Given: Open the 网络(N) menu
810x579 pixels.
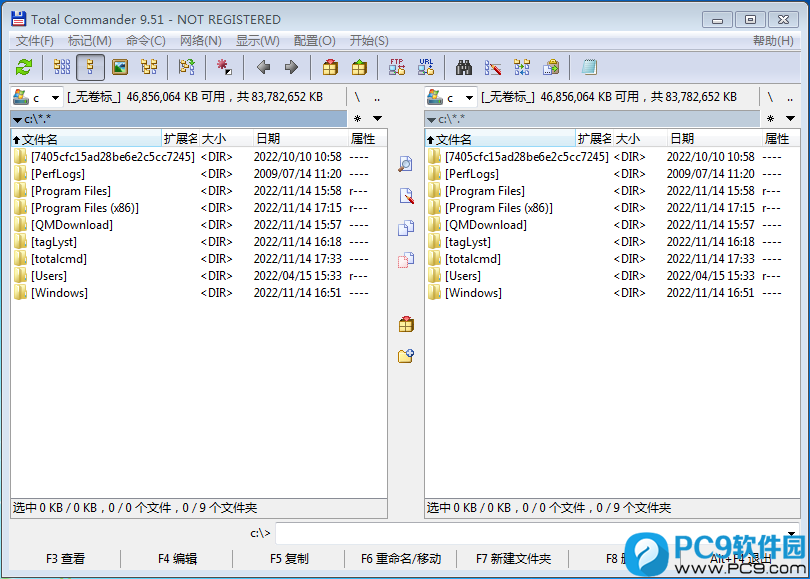Looking at the screenshot, I should pos(200,41).
